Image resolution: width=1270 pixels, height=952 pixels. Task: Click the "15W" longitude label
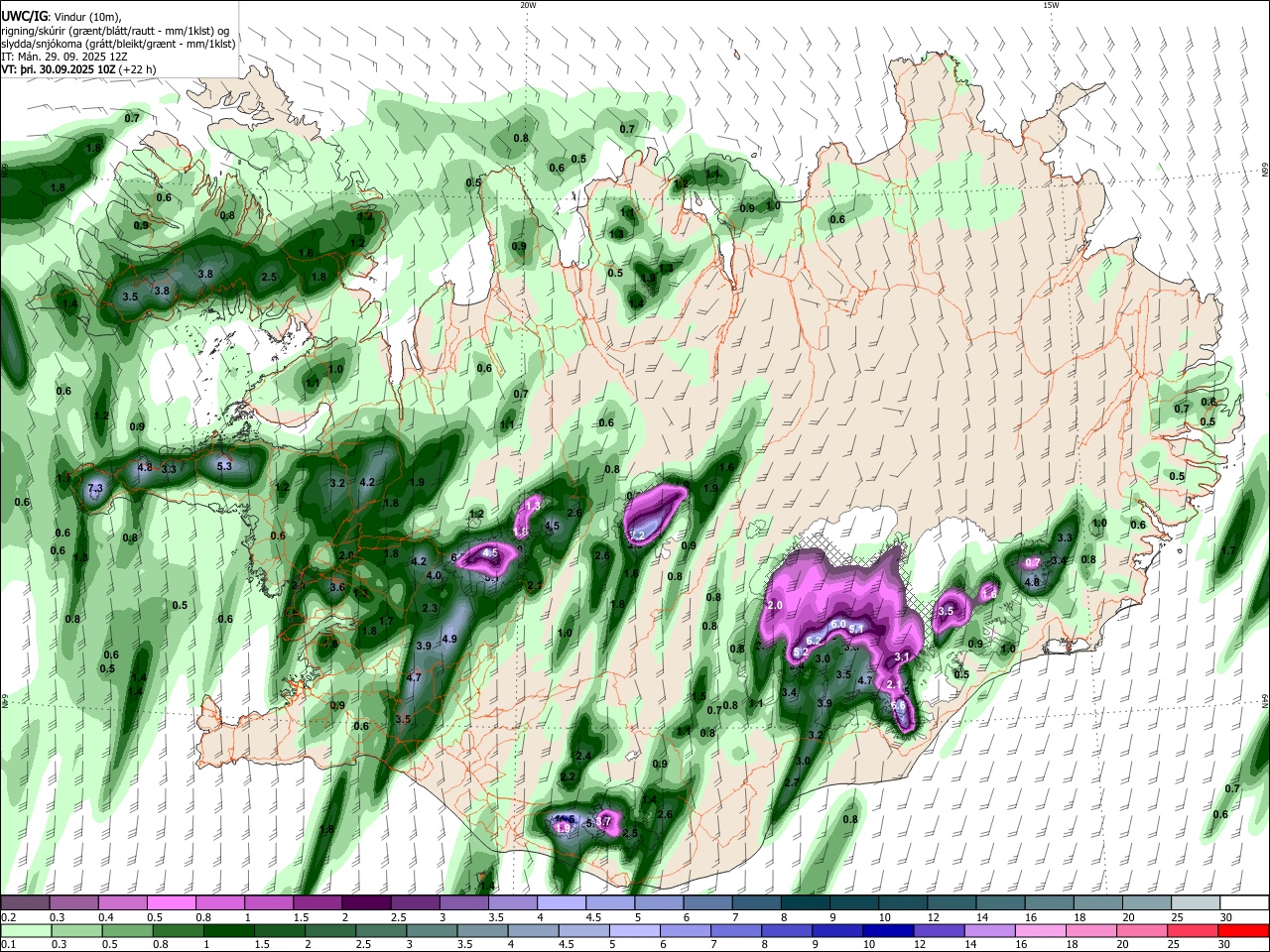1051,5
